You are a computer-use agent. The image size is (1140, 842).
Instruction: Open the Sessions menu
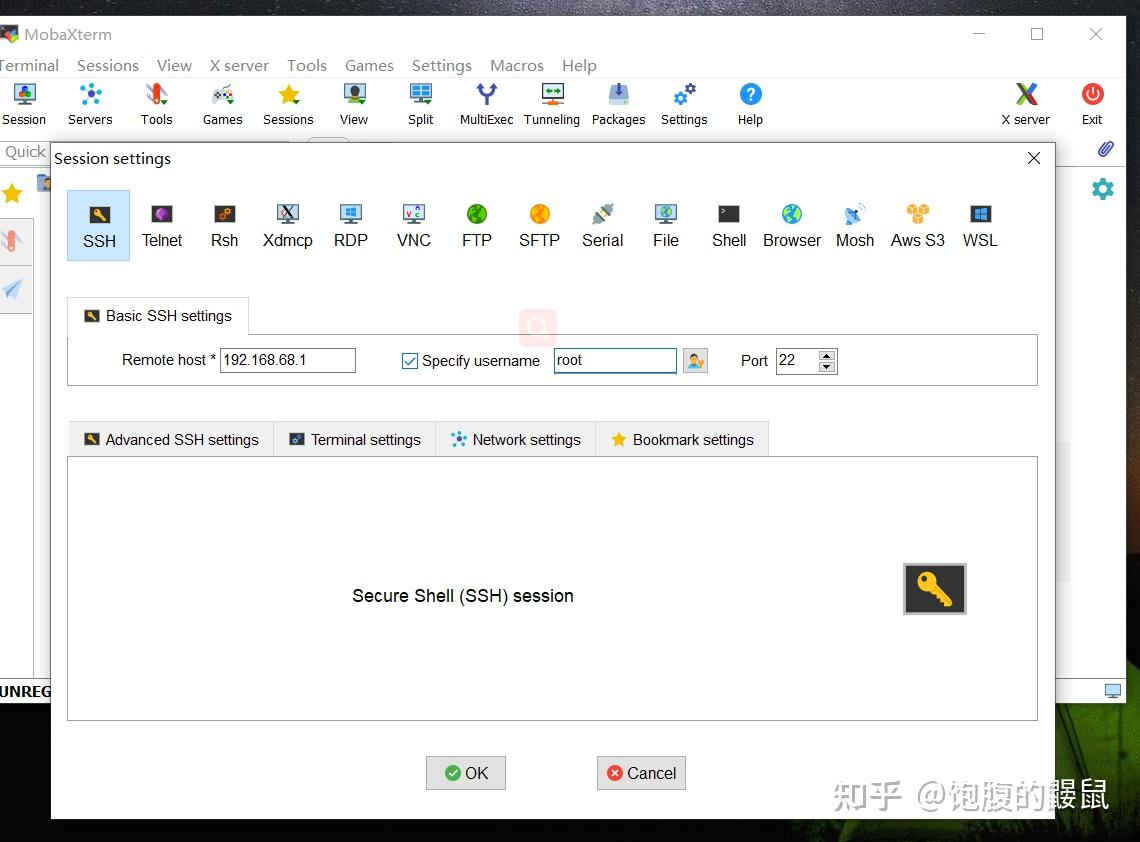tap(108, 65)
